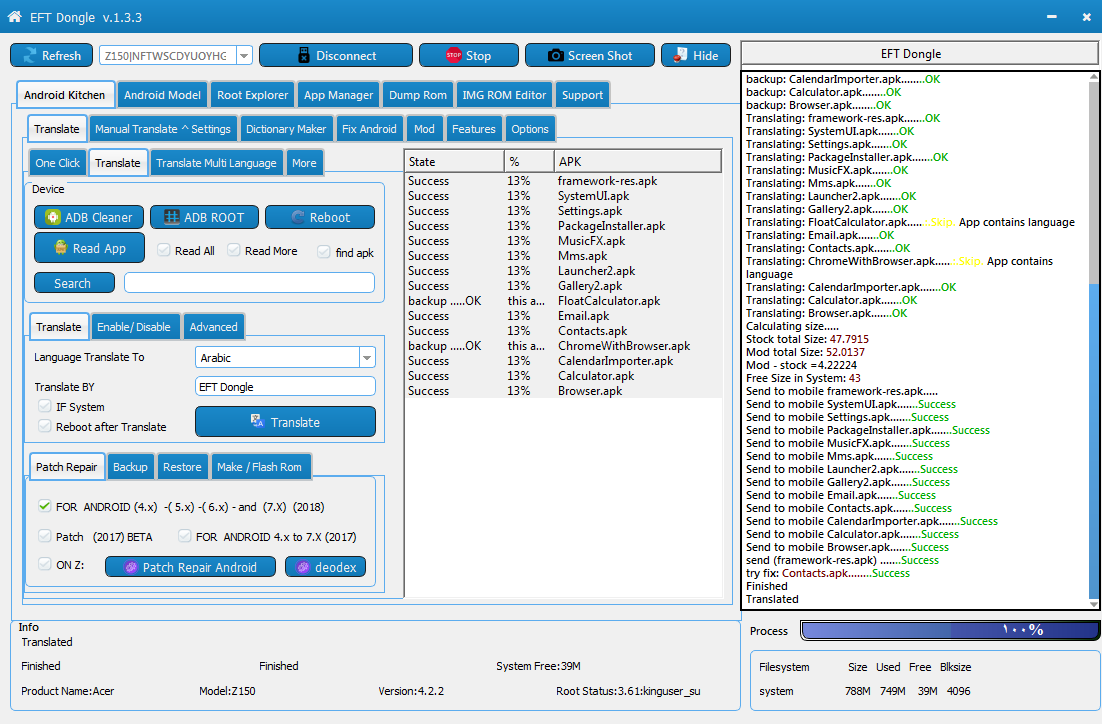Select the FloatCalculator.apk row
Screen dimensions: 1102x724
(x=564, y=301)
